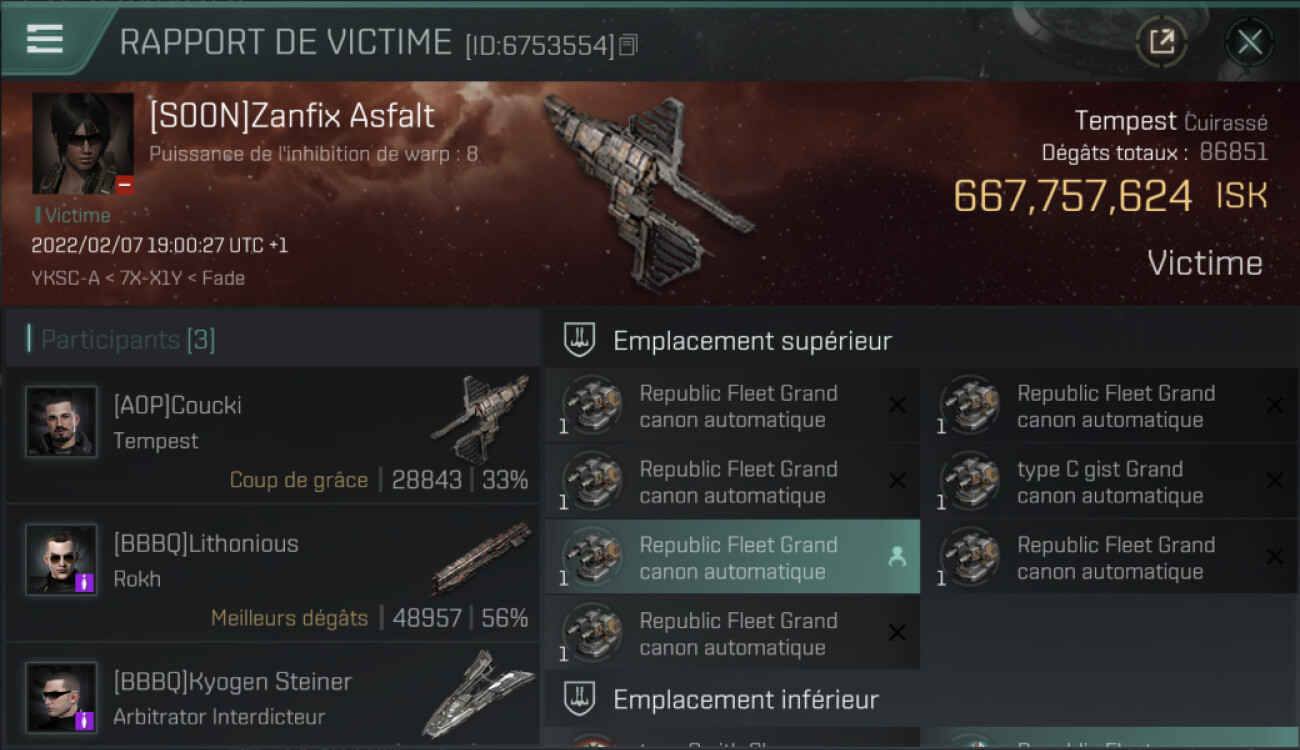1300x750 pixels.
Task: View Zanfix Asfalt's portrait
Action: (83, 143)
